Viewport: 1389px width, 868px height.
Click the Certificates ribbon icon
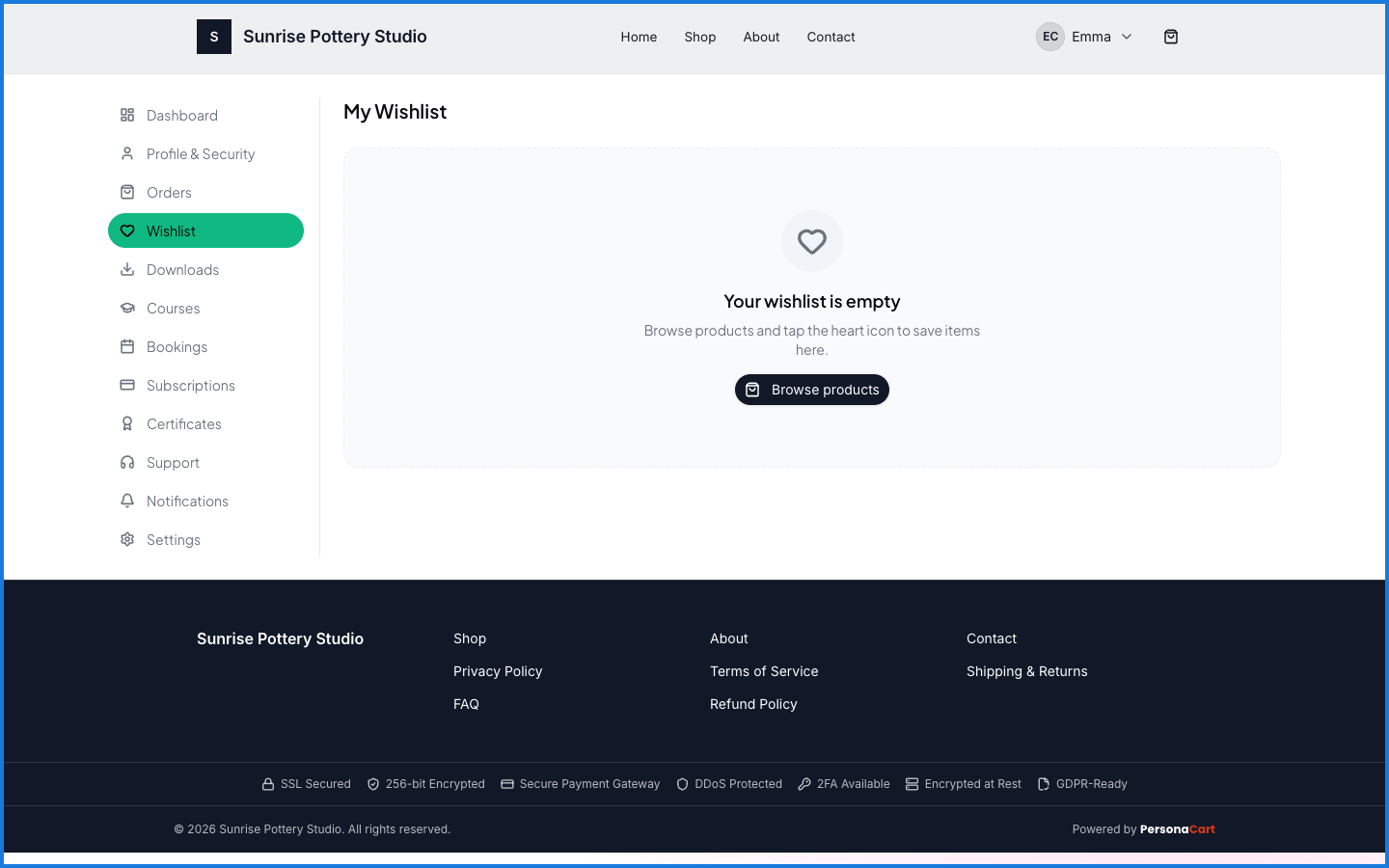click(127, 423)
